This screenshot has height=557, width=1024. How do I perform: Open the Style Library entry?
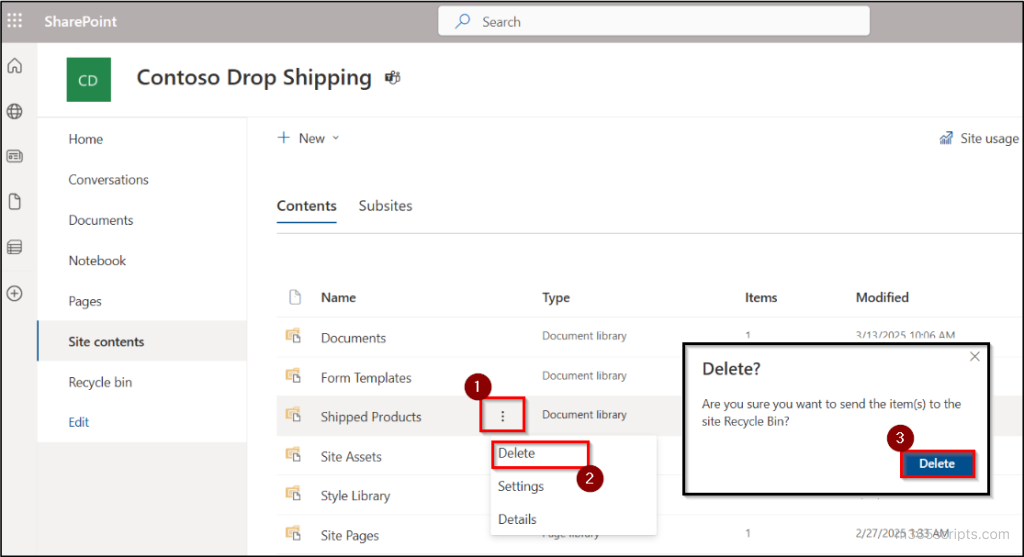click(355, 496)
